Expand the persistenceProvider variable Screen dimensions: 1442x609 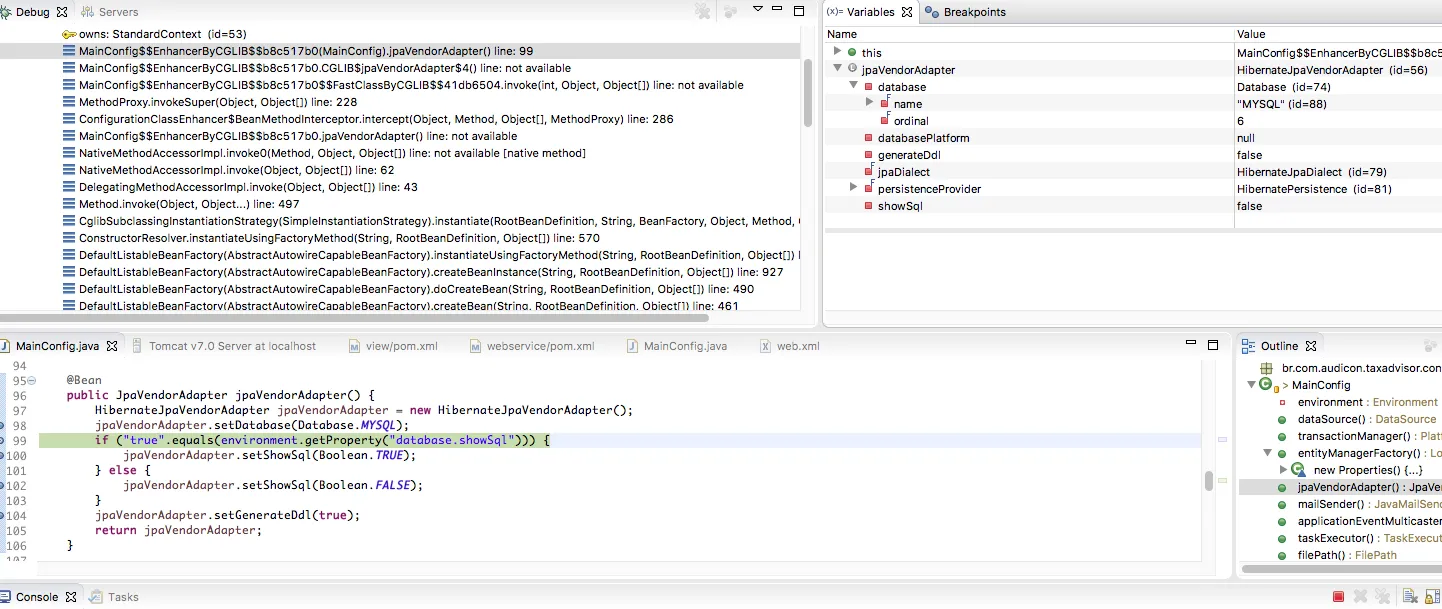[x=853, y=188]
